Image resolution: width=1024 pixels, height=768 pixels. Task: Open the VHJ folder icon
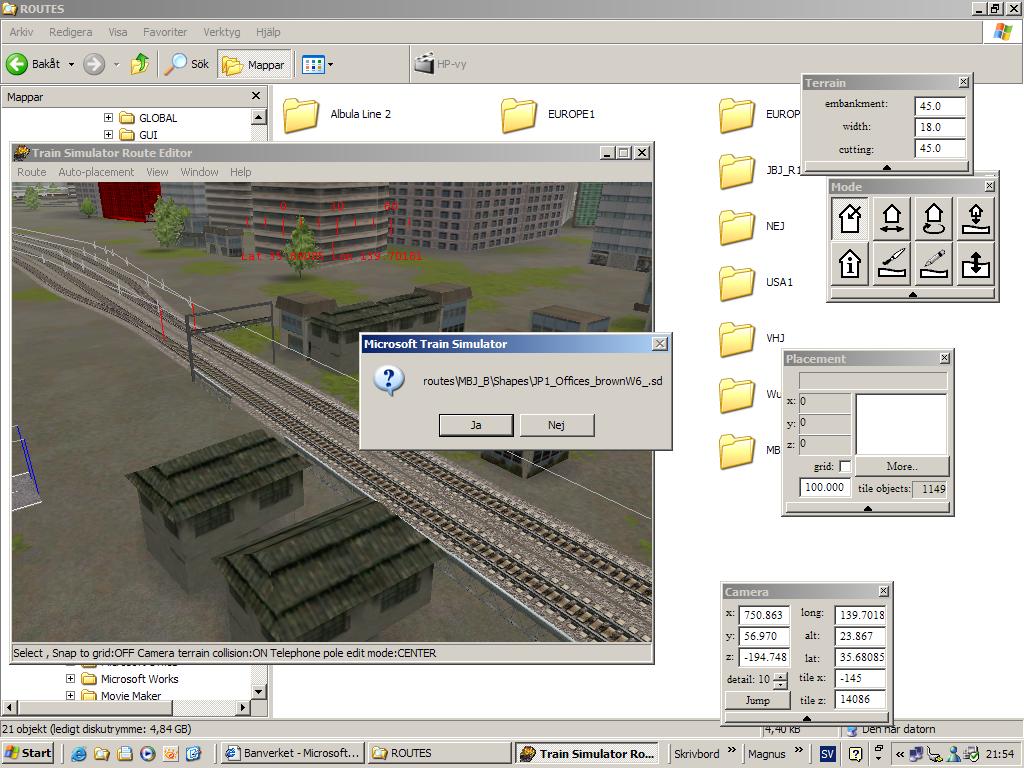pyautogui.click(x=737, y=339)
